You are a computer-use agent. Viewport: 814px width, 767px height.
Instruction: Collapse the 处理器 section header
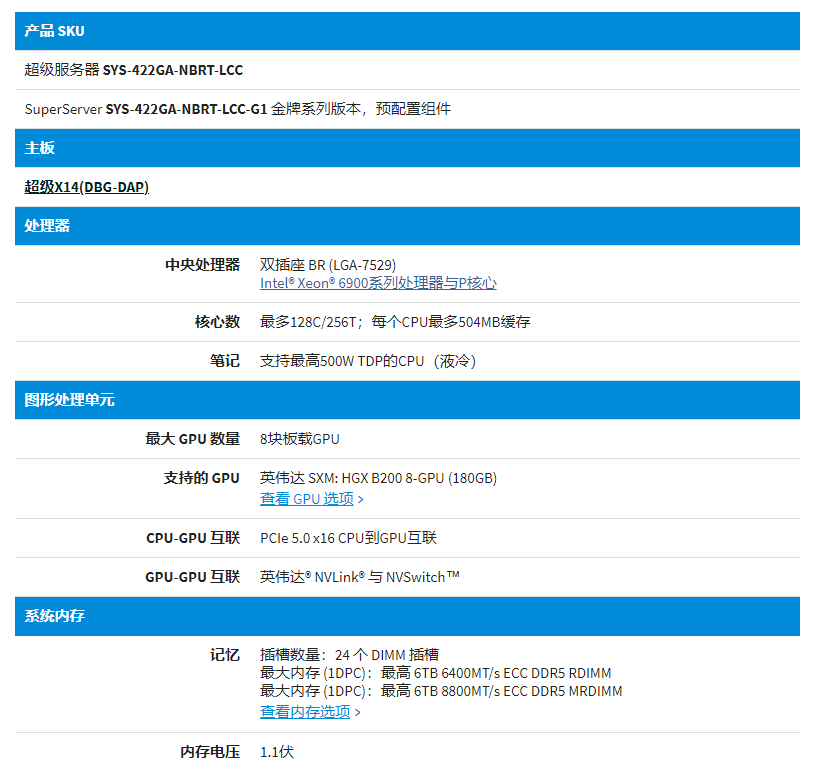[x=47, y=226]
